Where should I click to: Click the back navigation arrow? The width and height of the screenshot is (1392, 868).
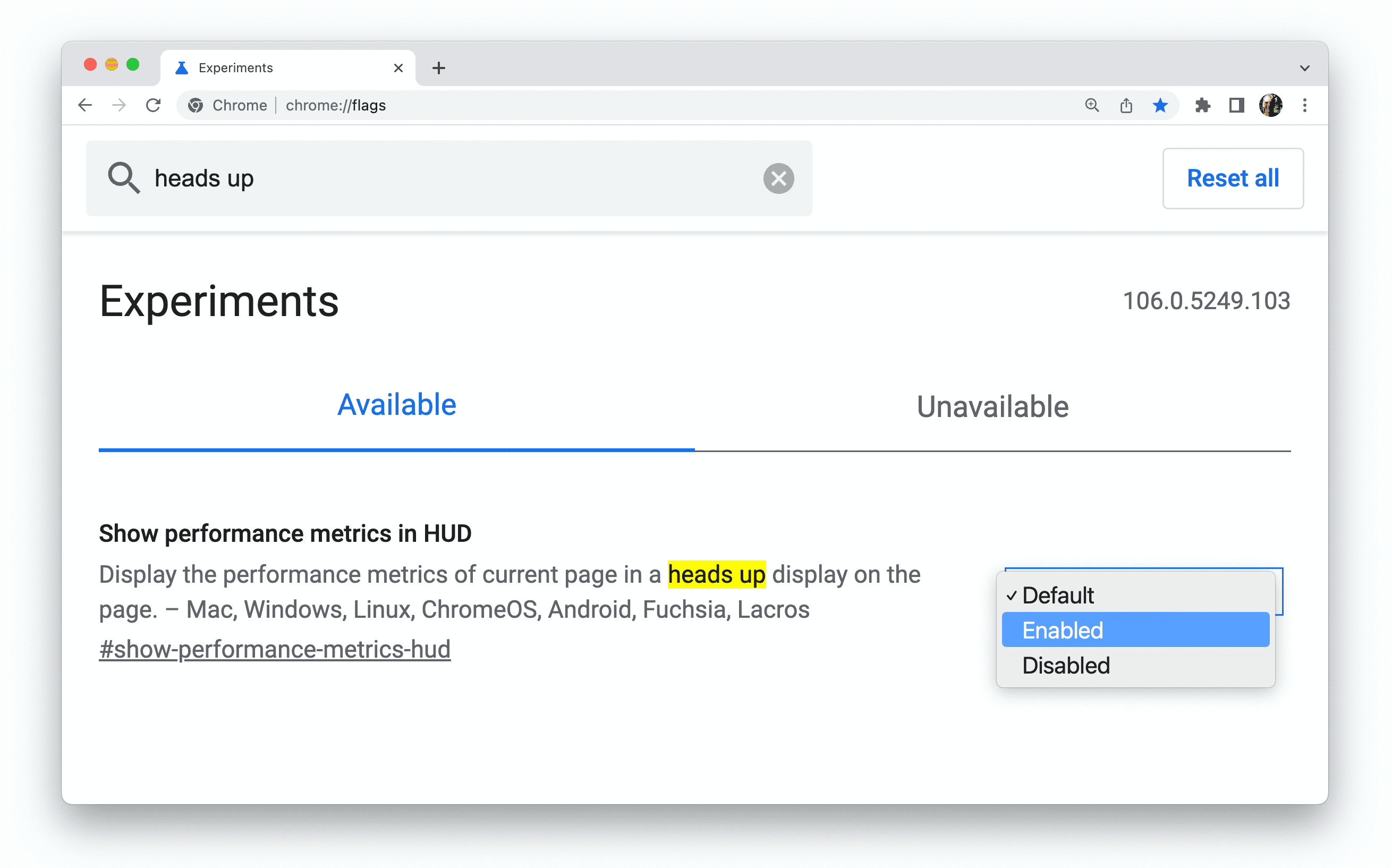[85, 105]
